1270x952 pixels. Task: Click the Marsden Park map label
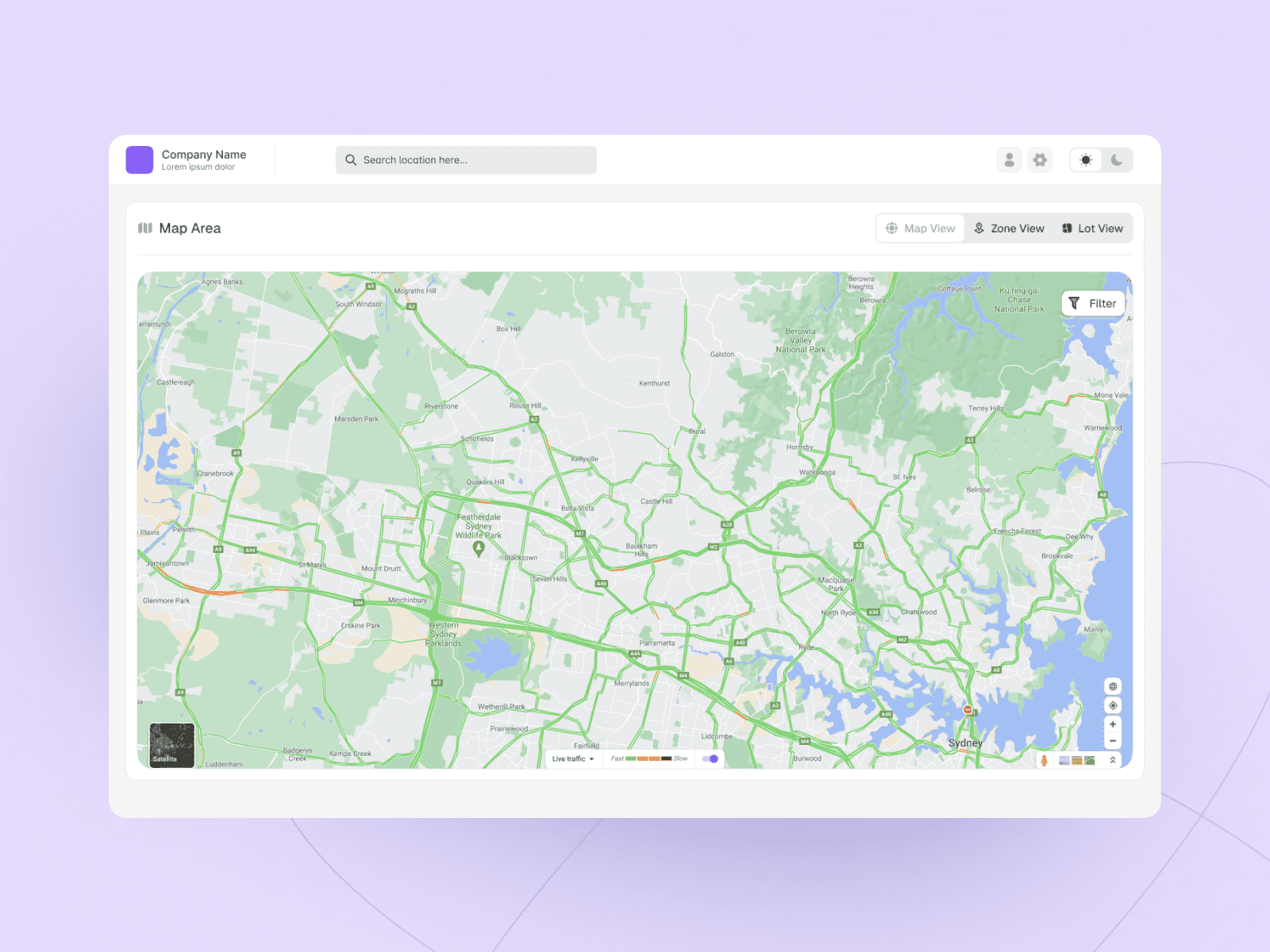click(356, 419)
